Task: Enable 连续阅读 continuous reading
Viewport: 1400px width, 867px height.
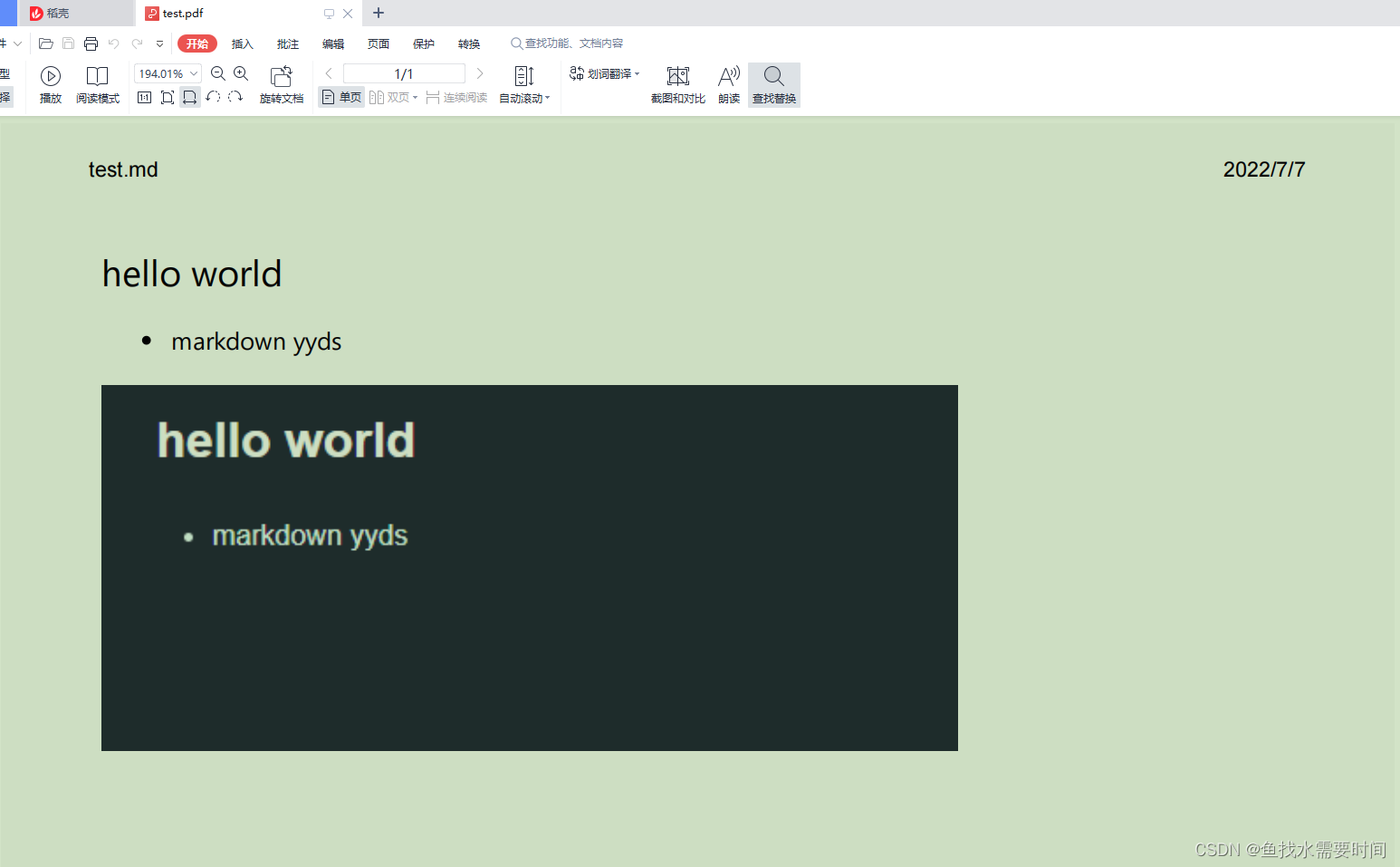Action: point(457,97)
